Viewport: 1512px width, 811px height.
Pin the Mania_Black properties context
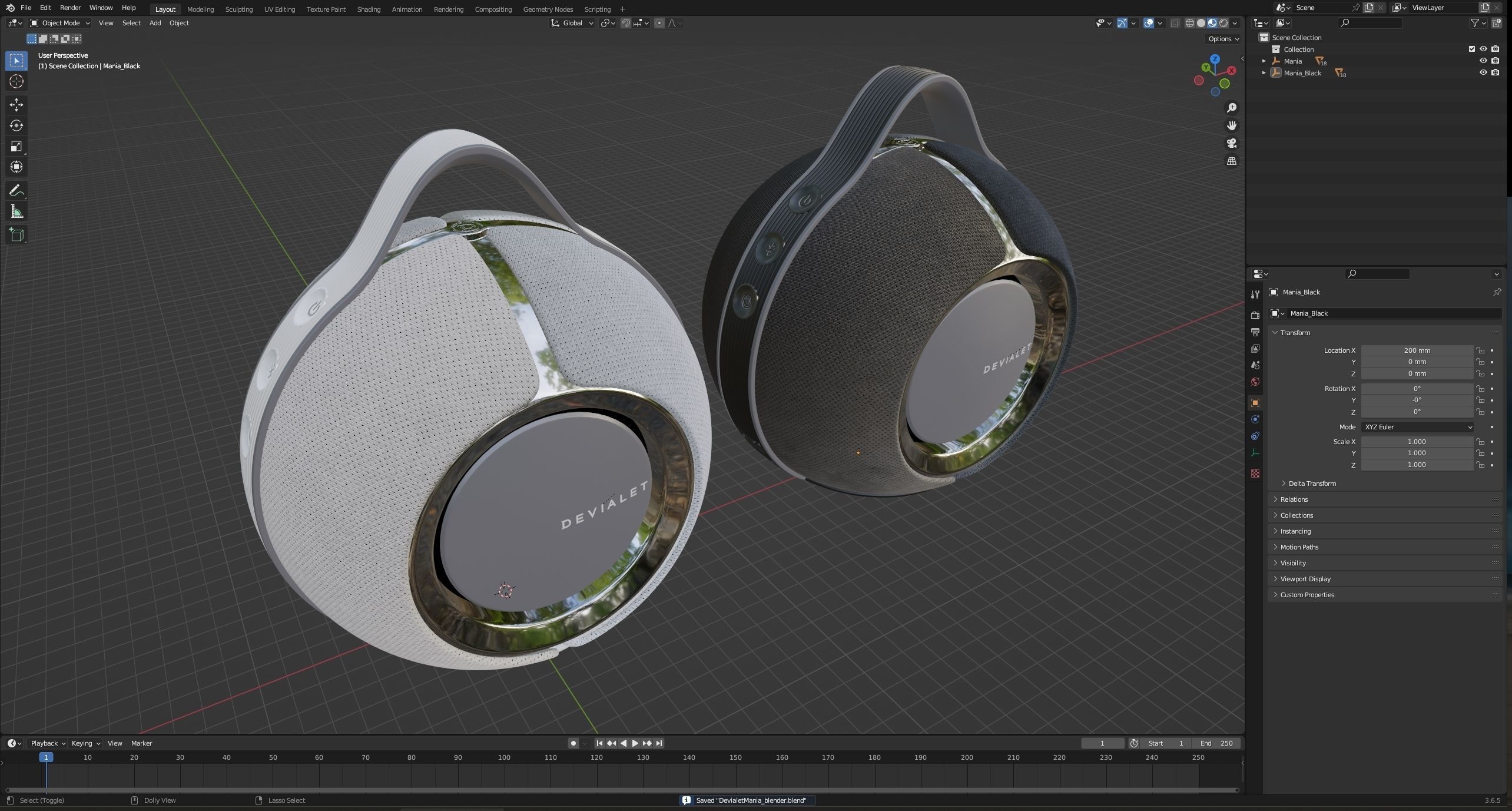click(1497, 292)
